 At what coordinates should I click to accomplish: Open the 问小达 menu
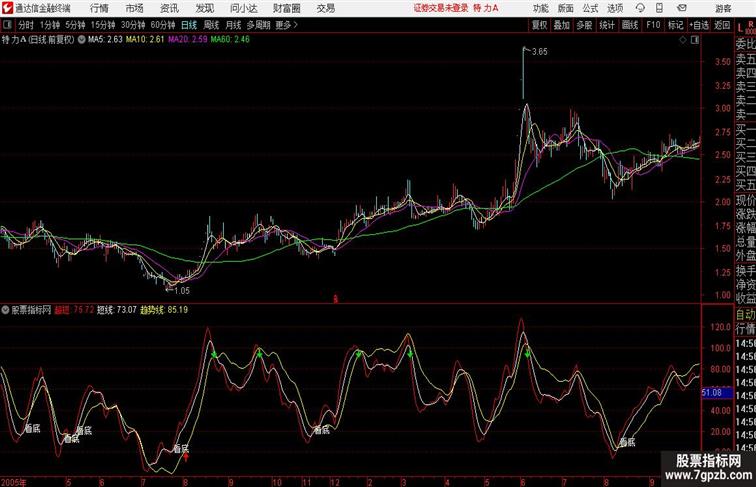pos(243,8)
